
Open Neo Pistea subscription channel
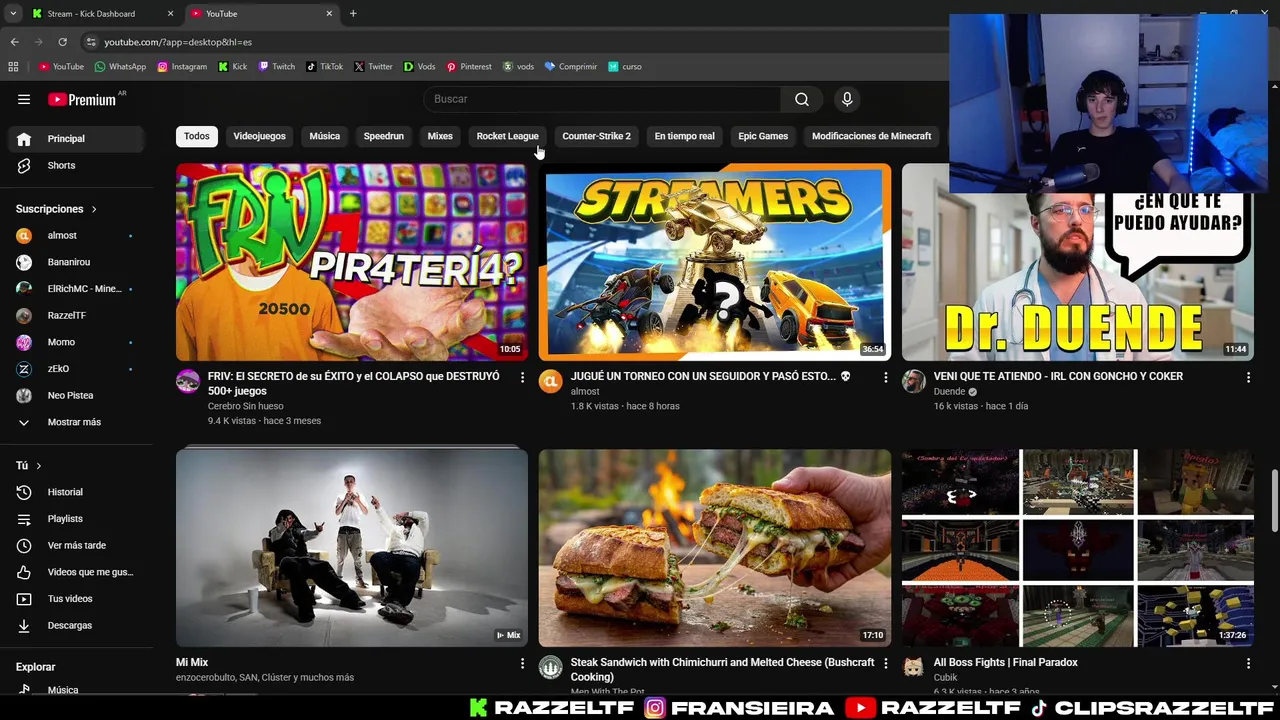coord(76,395)
